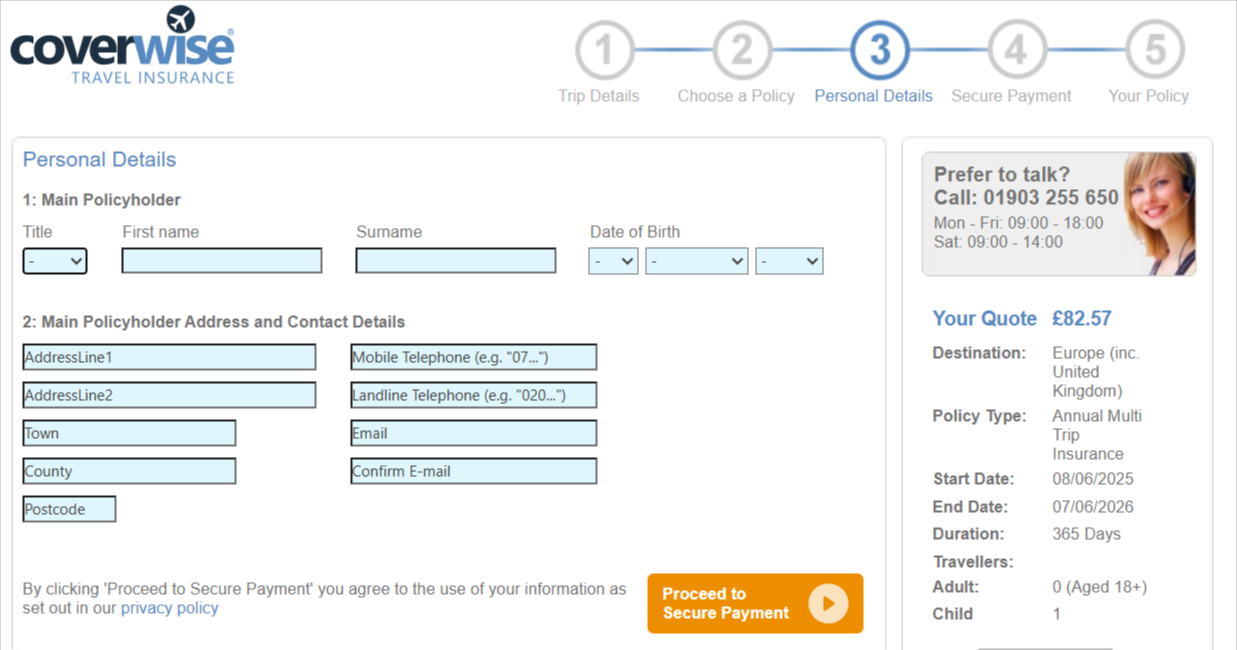Click the Landline Telephone field
Image resolution: width=1237 pixels, height=650 pixels.
point(474,395)
